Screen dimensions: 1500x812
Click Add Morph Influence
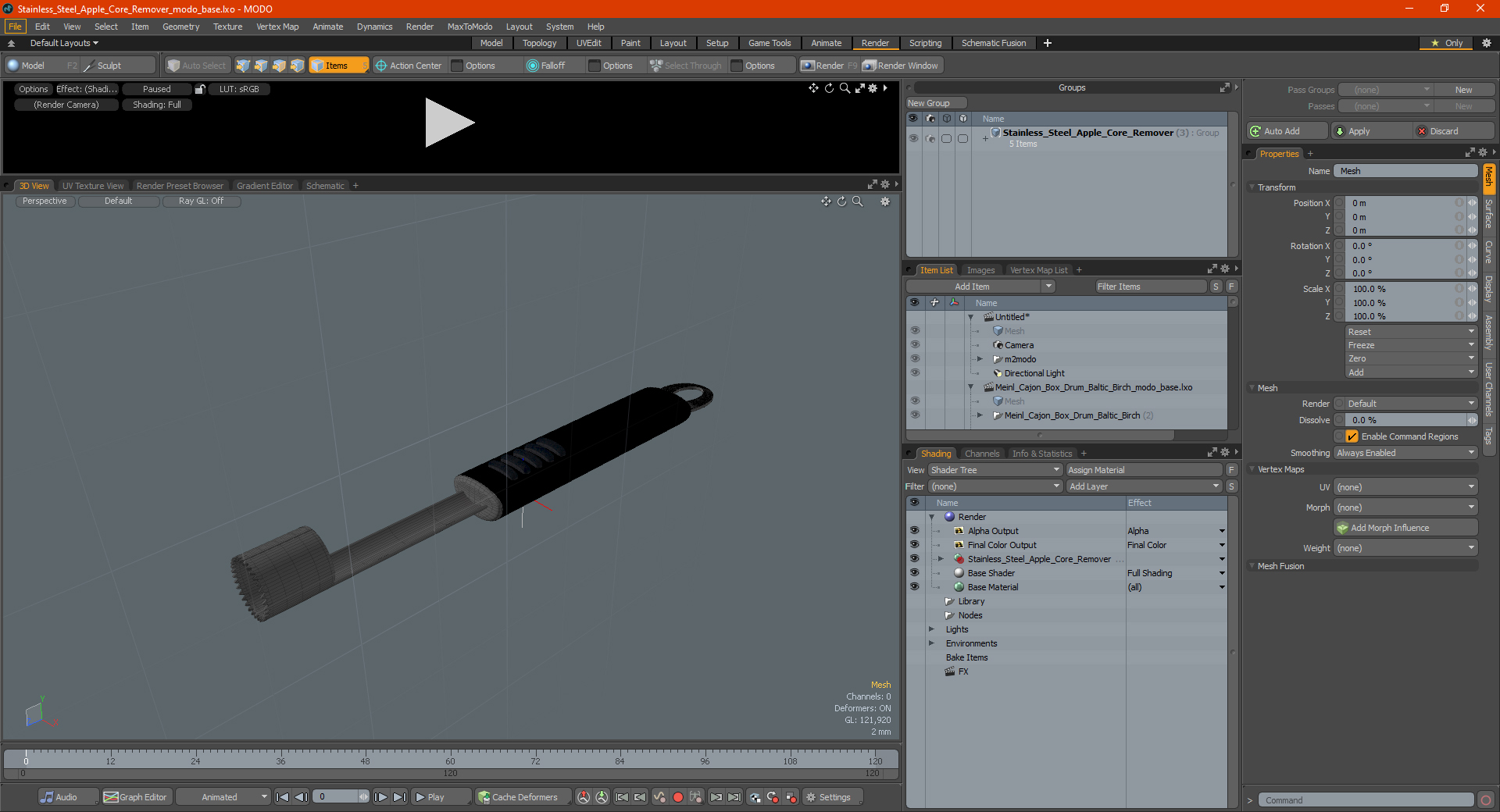(x=1405, y=528)
